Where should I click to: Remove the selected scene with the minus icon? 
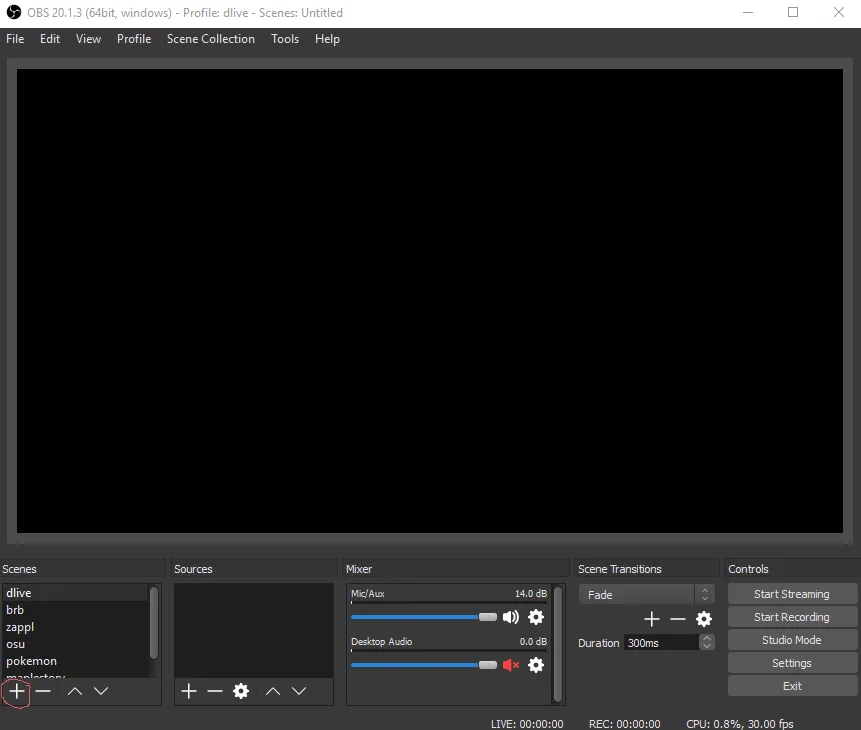(x=43, y=691)
